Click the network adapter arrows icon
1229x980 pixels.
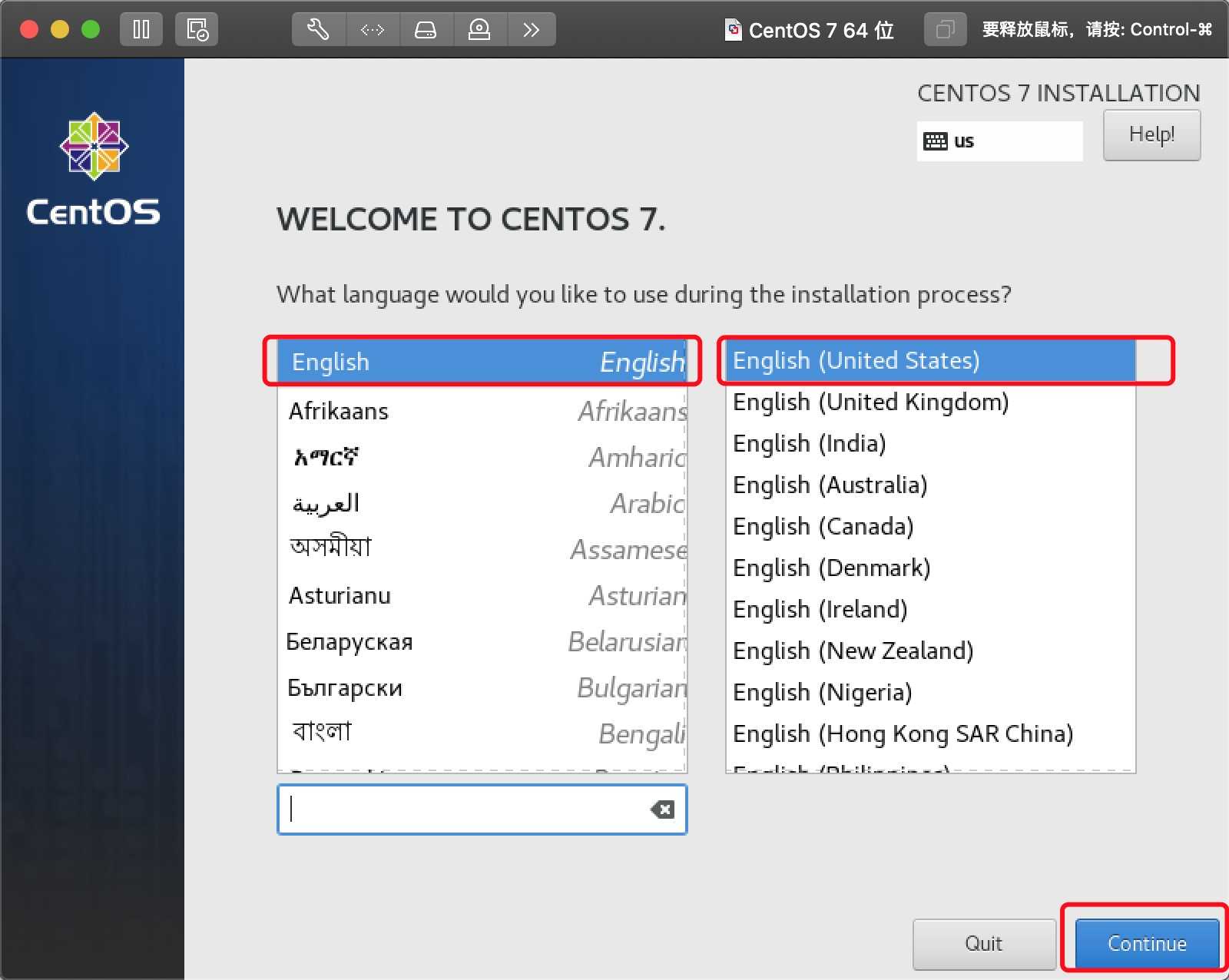pyautogui.click(x=373, y=30)
